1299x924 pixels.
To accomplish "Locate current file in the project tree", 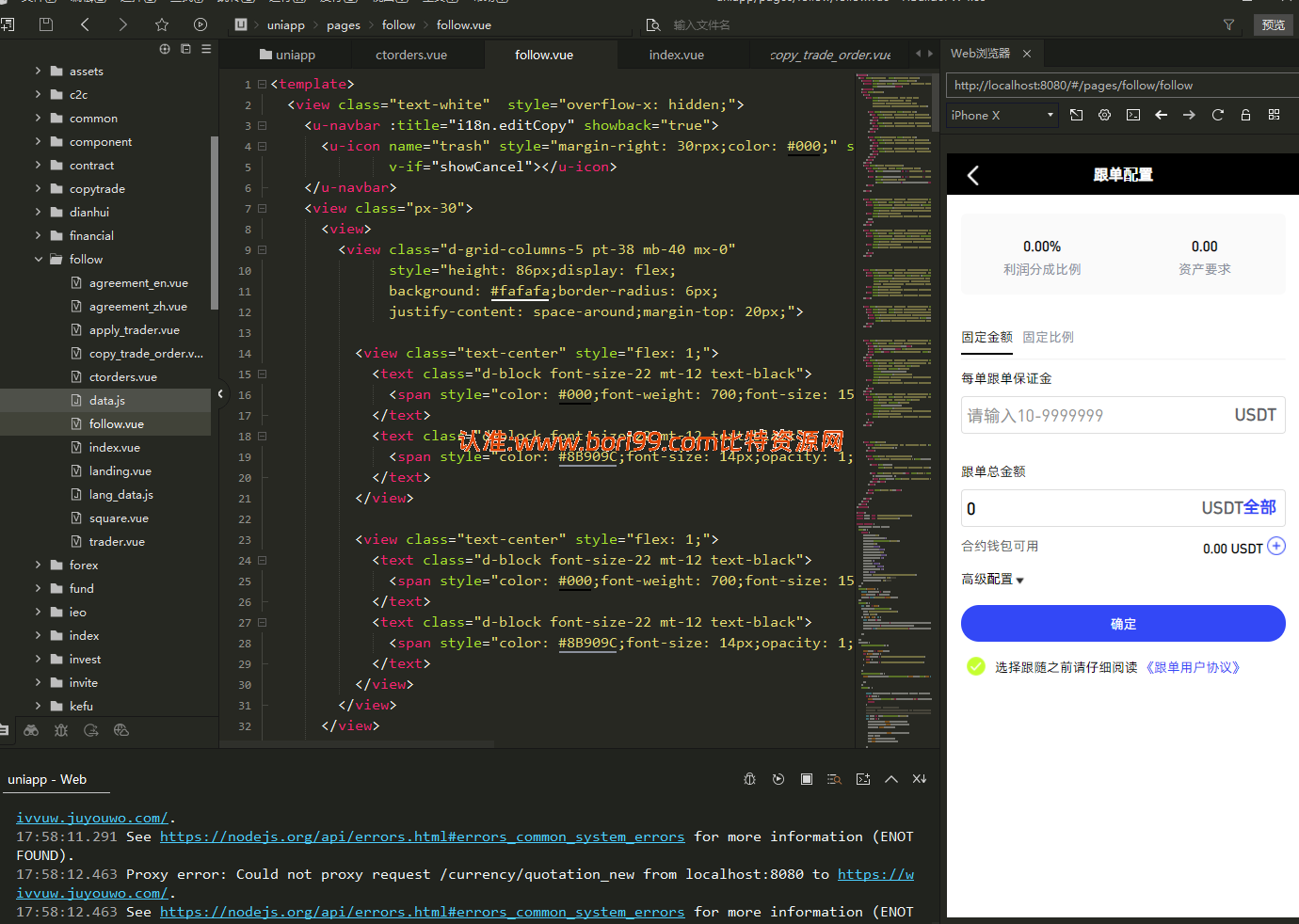I will (165, 49).
